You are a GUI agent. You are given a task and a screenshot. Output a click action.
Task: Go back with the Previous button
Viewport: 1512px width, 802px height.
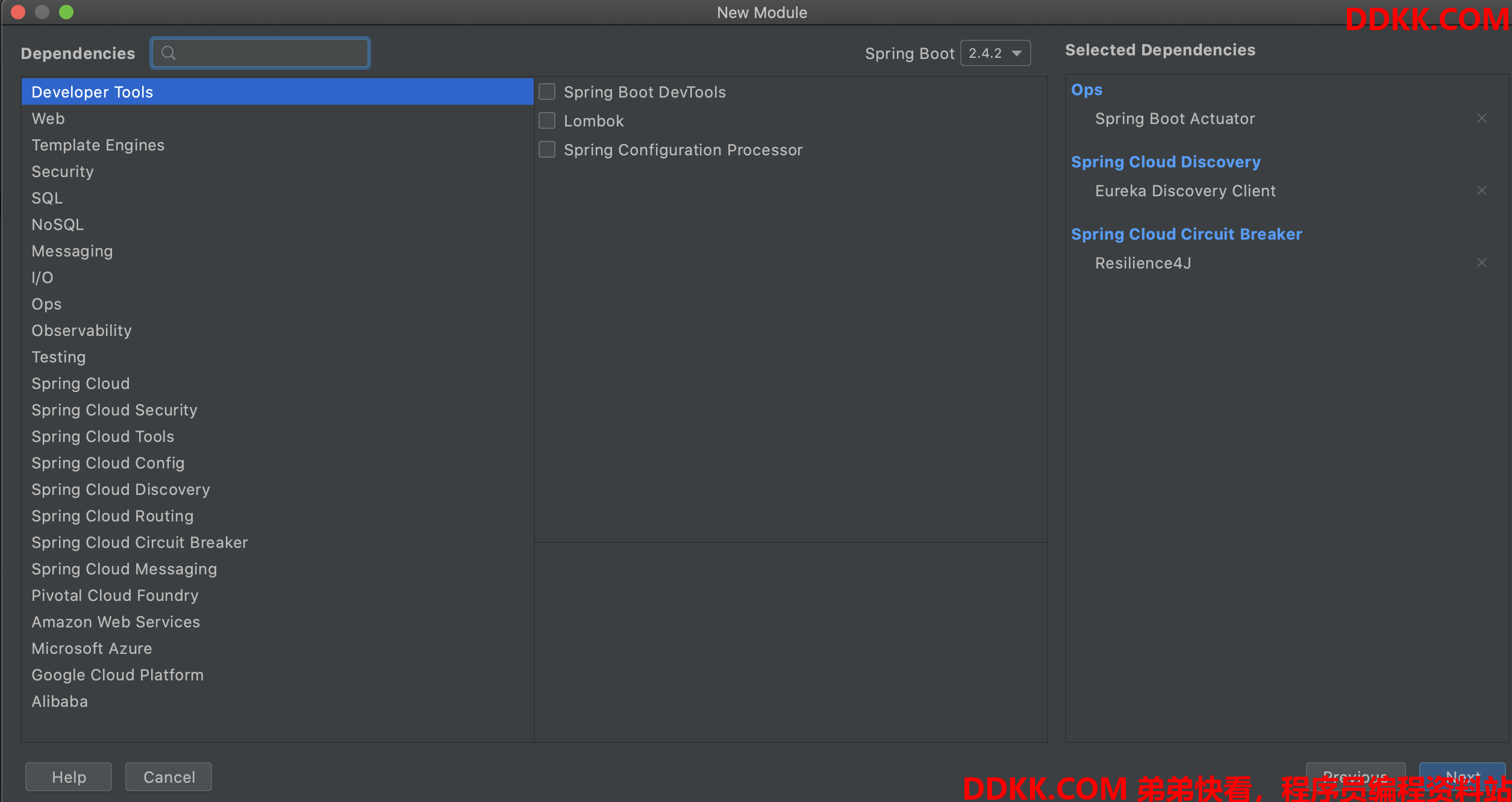(x=1355, y=776)
